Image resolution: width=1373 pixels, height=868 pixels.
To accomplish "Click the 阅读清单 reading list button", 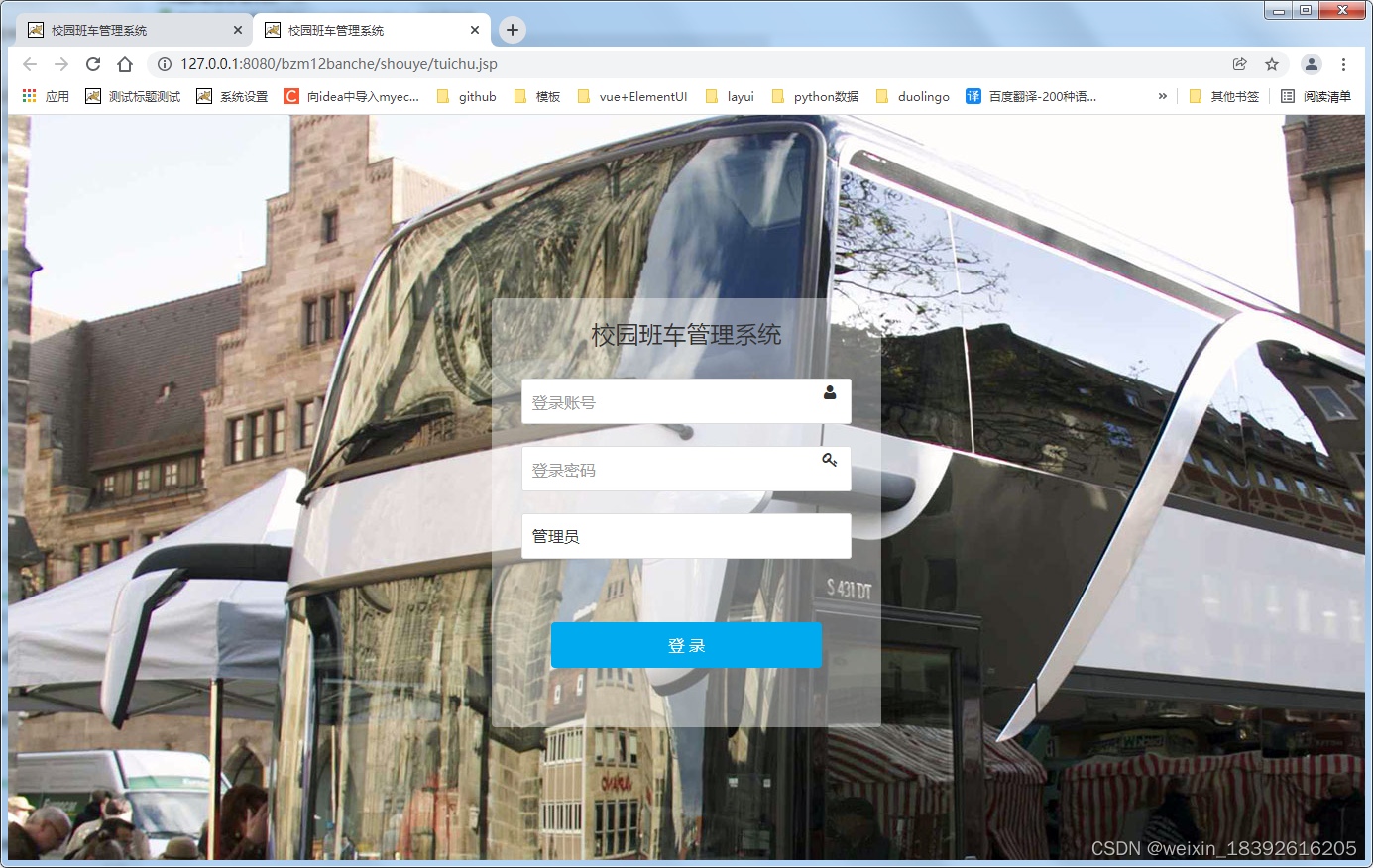I will [x=1315, y=96].
